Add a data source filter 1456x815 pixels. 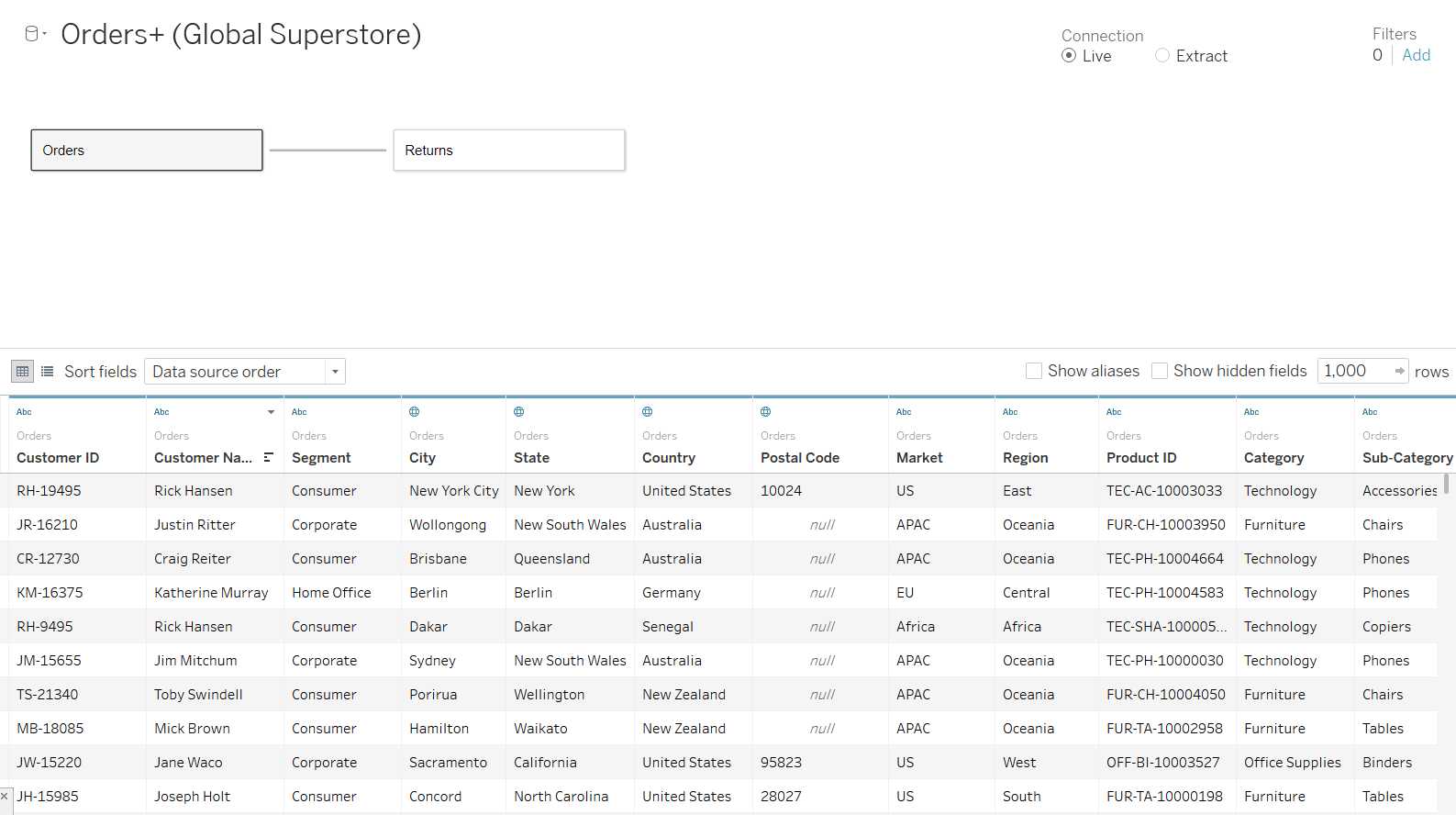1416,55
